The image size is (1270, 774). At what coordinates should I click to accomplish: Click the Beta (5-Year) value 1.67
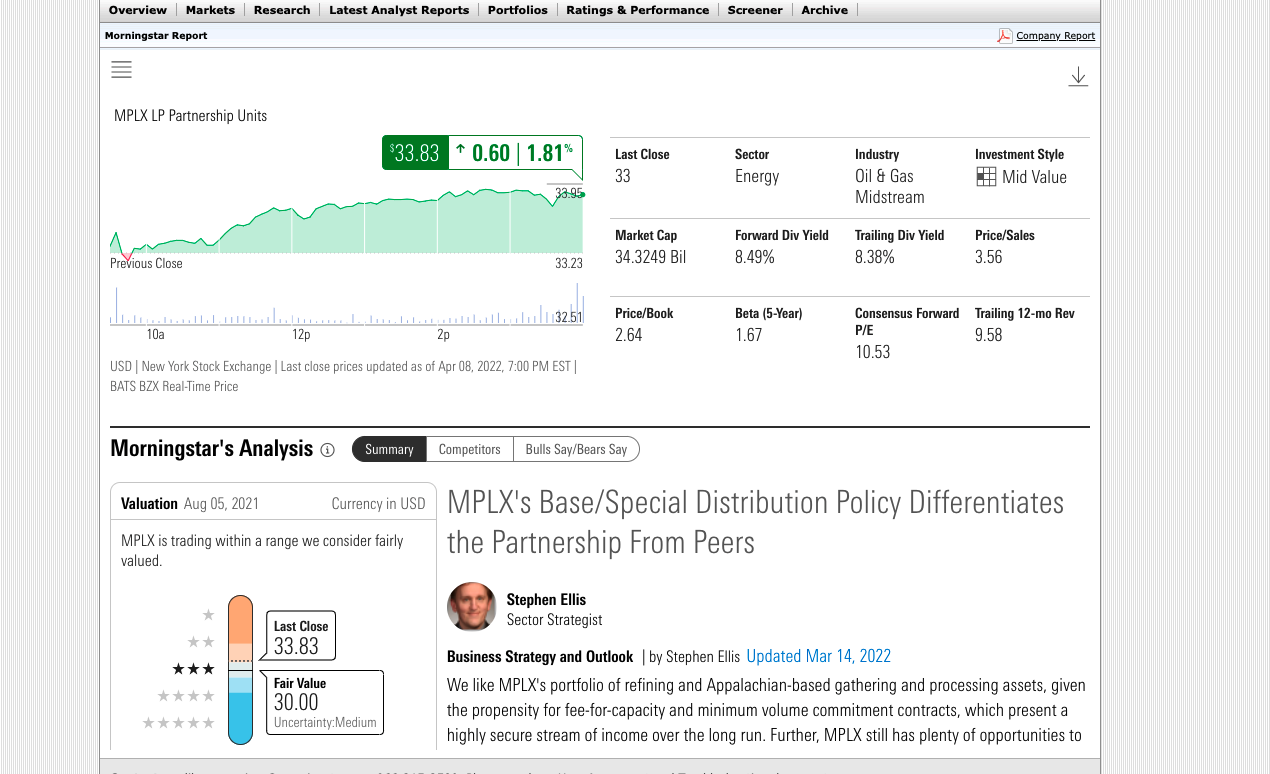(x=749, y=335)
